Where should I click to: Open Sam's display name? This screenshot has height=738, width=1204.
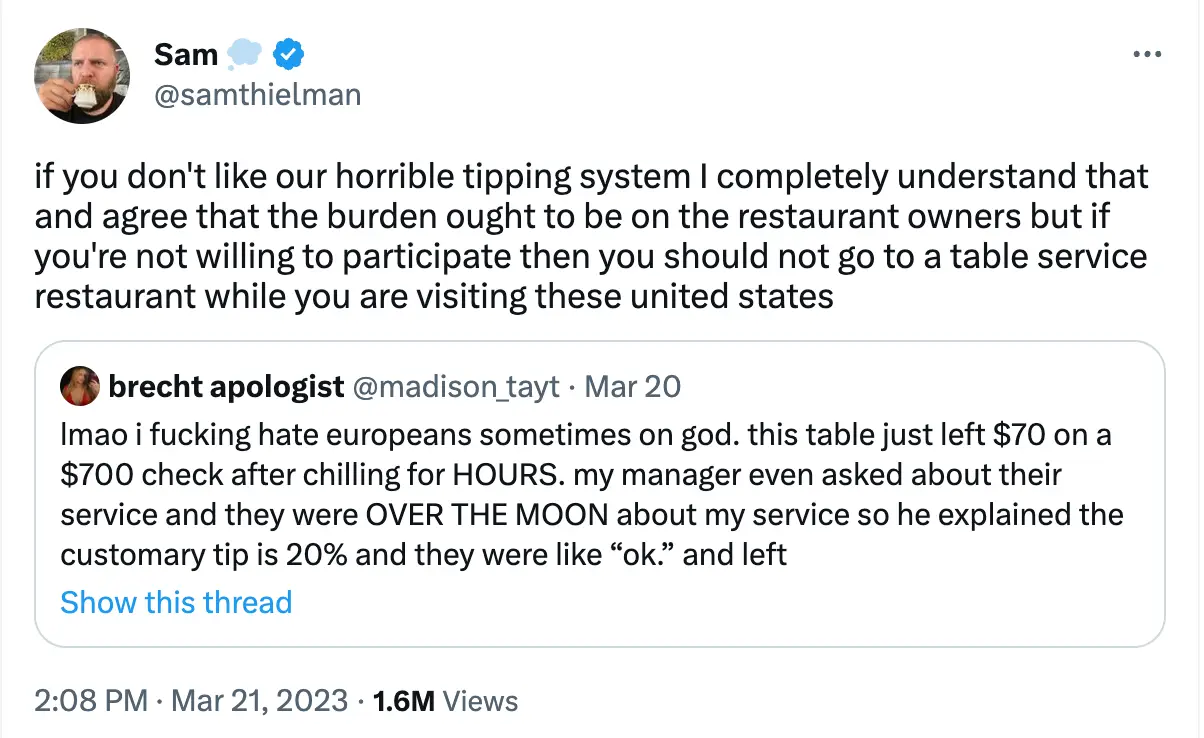click(186, 54)
